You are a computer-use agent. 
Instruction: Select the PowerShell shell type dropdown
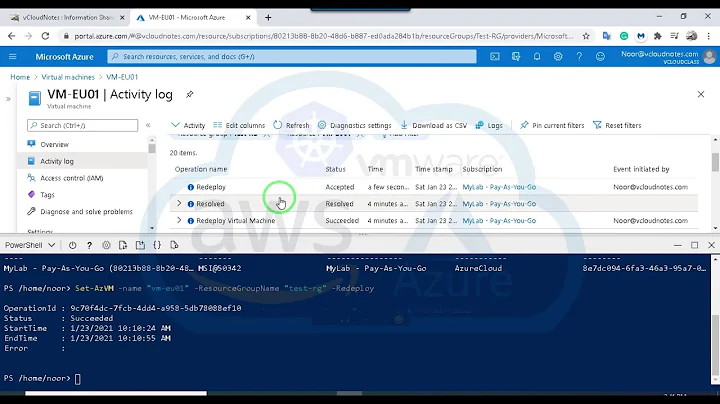coord(30,245)
